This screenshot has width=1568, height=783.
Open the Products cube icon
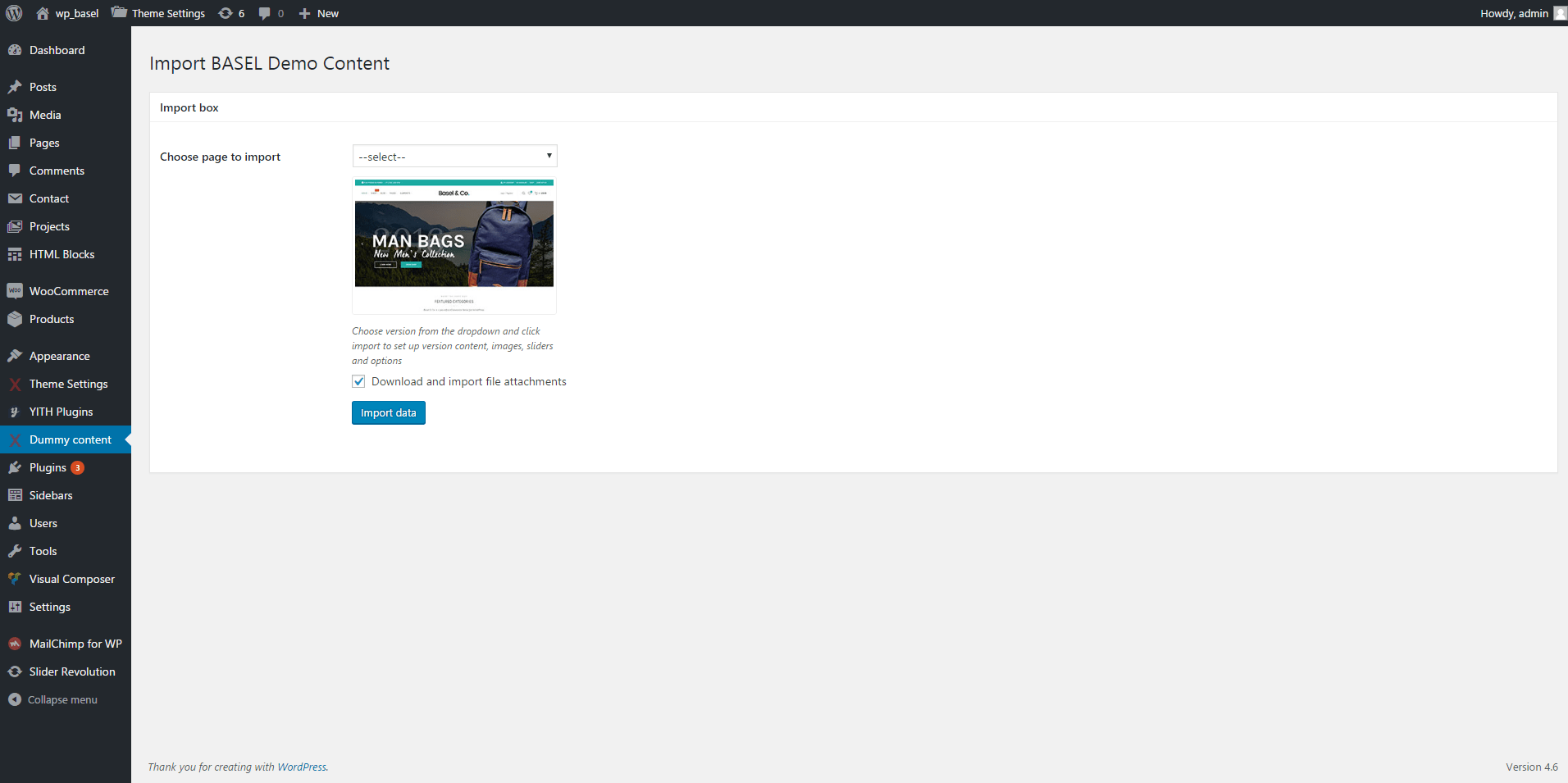click(x=16, y=319)
